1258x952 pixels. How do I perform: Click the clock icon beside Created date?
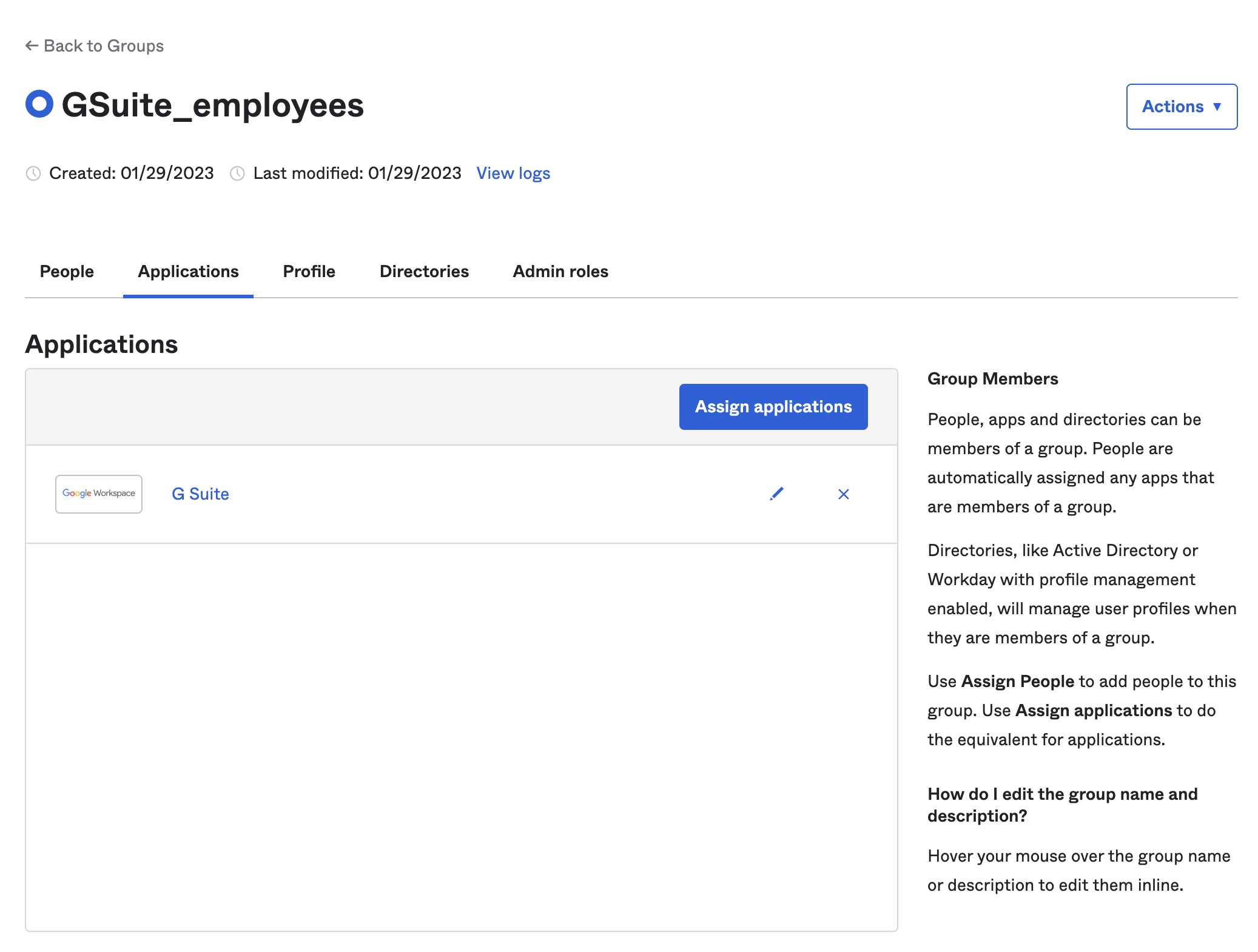[x=34, y=173]
